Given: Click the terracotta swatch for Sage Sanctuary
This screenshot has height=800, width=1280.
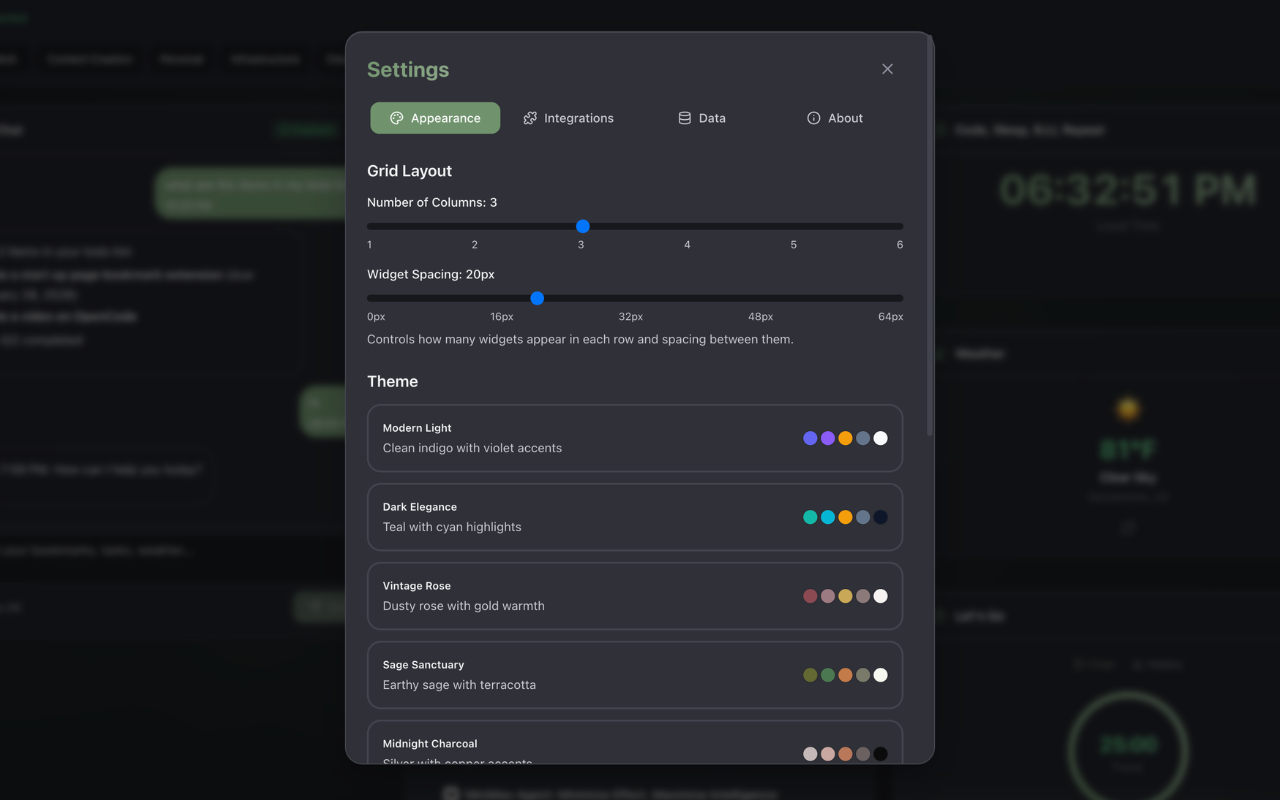Looking at the screenshot, I should click(x=845, y=675).
